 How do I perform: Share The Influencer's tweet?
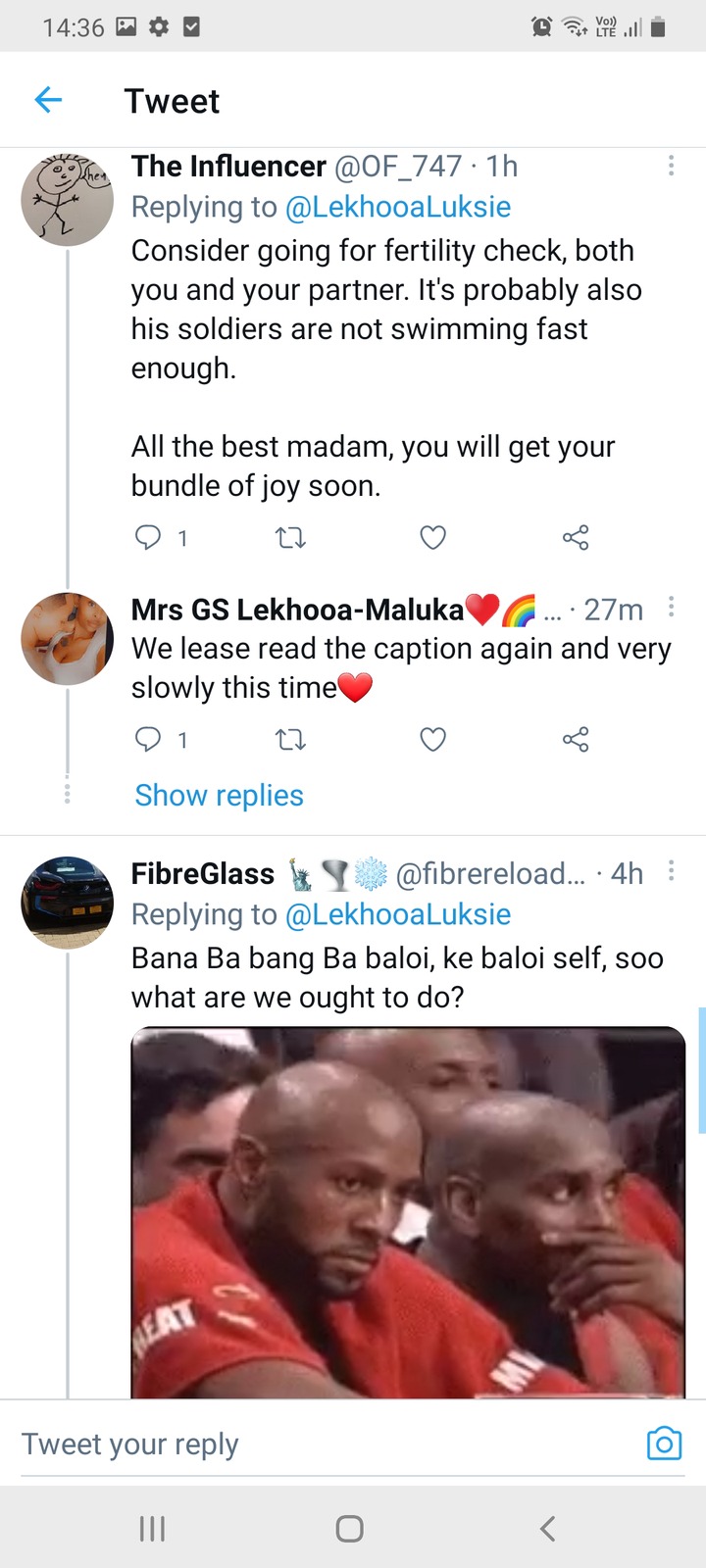point(576,537)
